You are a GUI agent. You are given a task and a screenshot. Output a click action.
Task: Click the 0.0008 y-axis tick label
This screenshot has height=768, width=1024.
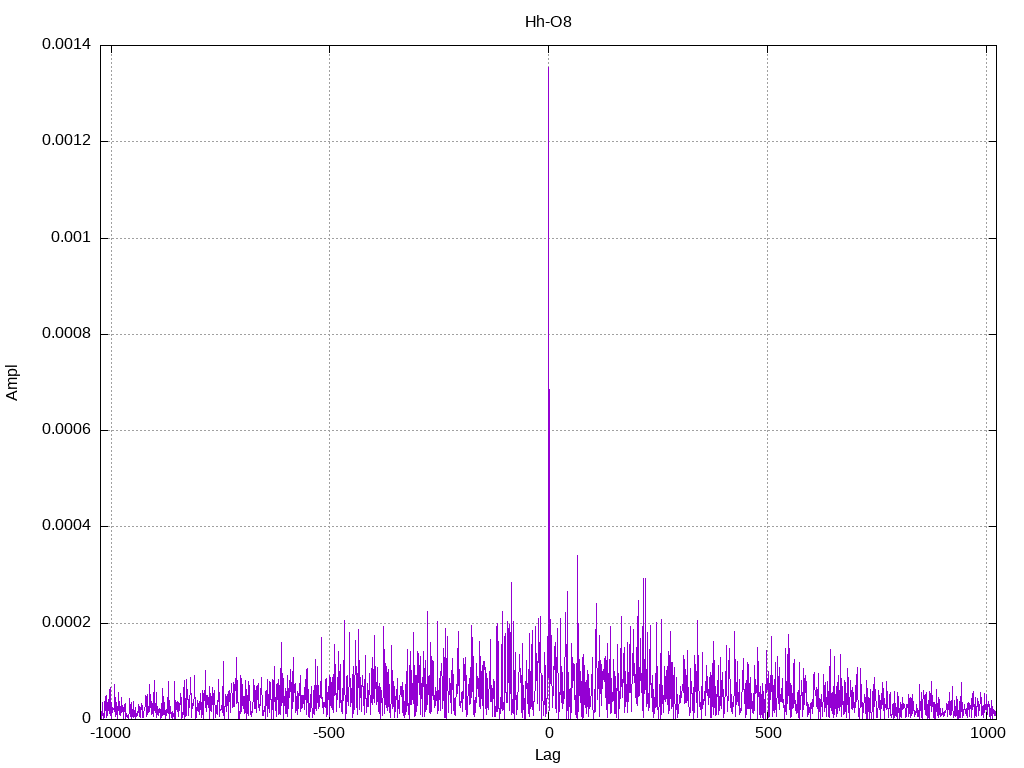(66, 334)
